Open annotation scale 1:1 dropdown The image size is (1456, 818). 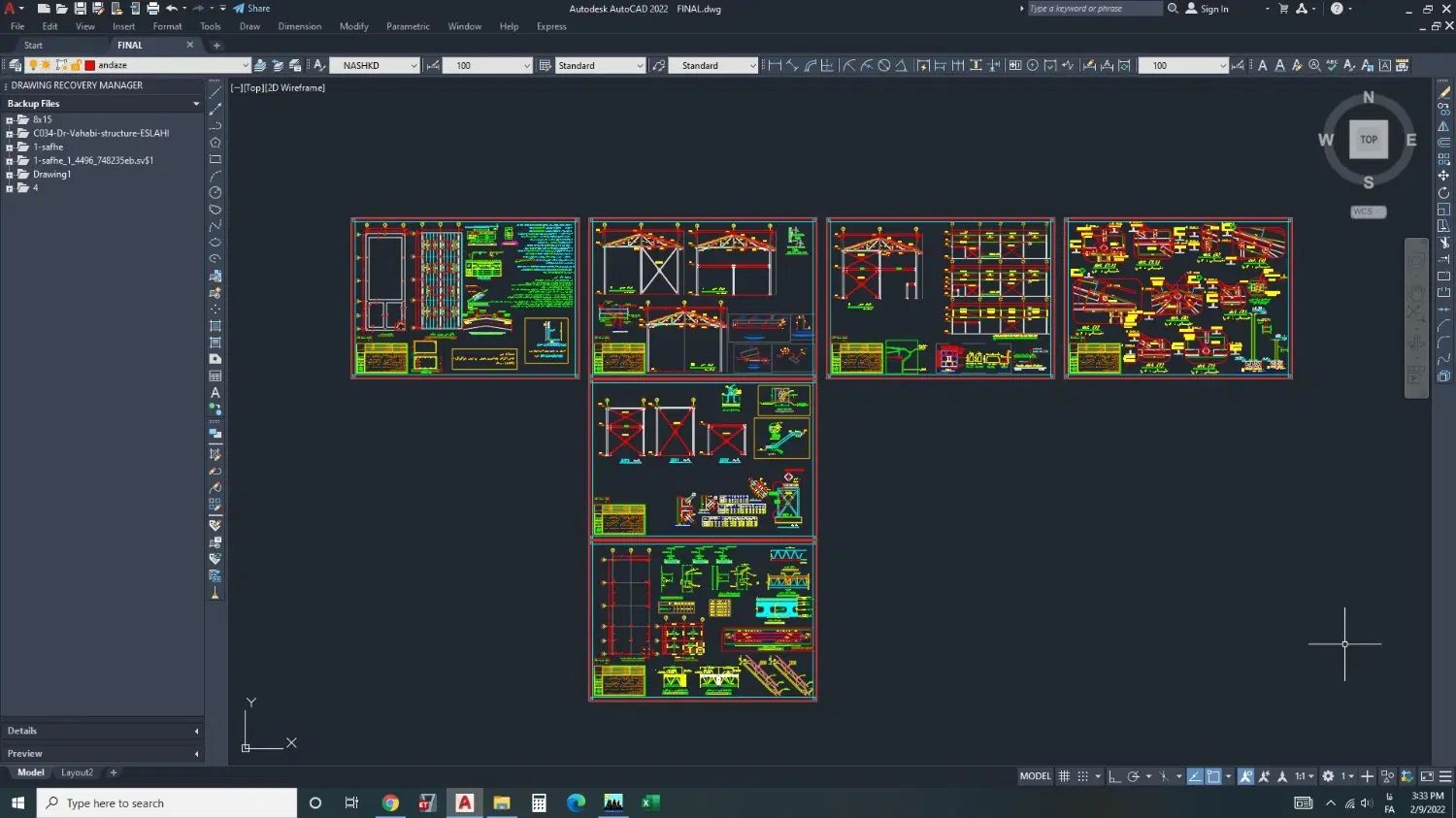[1304, 776]
